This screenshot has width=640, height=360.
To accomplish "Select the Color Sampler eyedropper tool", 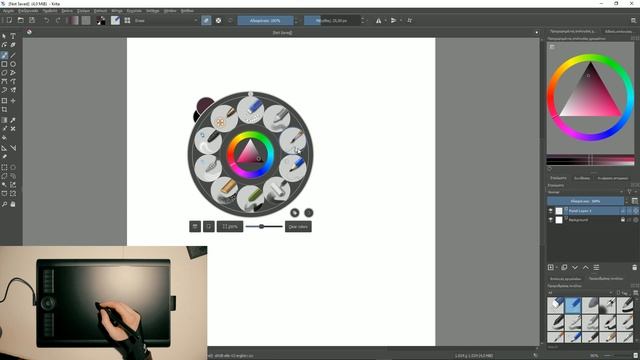I will pyautogui.click(x=13, y=120).
